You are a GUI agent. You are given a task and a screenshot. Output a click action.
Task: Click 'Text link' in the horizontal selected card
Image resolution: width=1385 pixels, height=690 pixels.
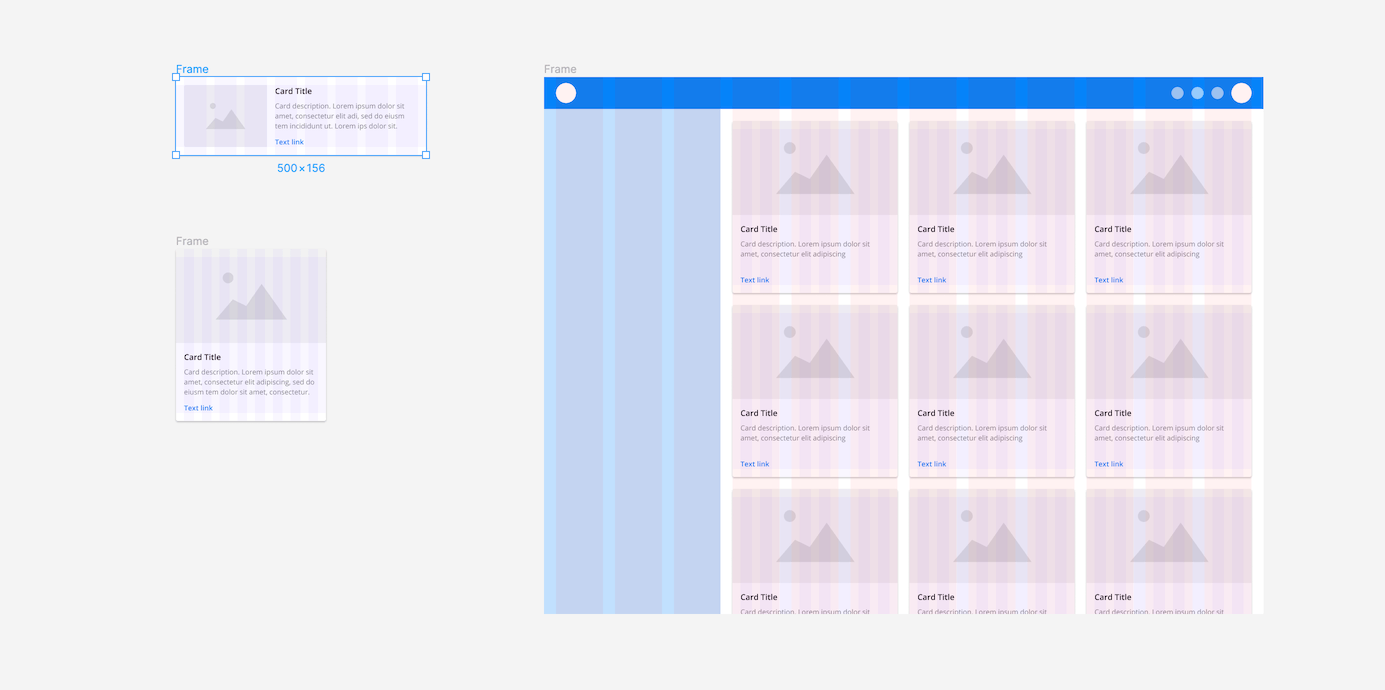coord(289,142)
